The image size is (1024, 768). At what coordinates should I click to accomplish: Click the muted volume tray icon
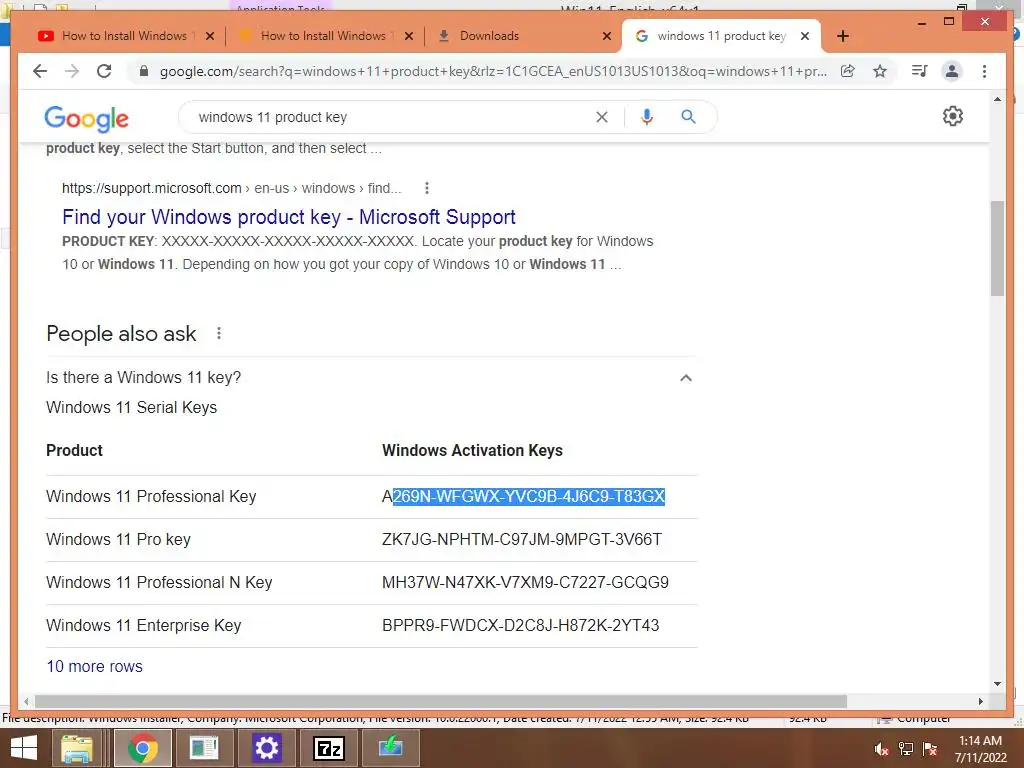coord(882,749)
